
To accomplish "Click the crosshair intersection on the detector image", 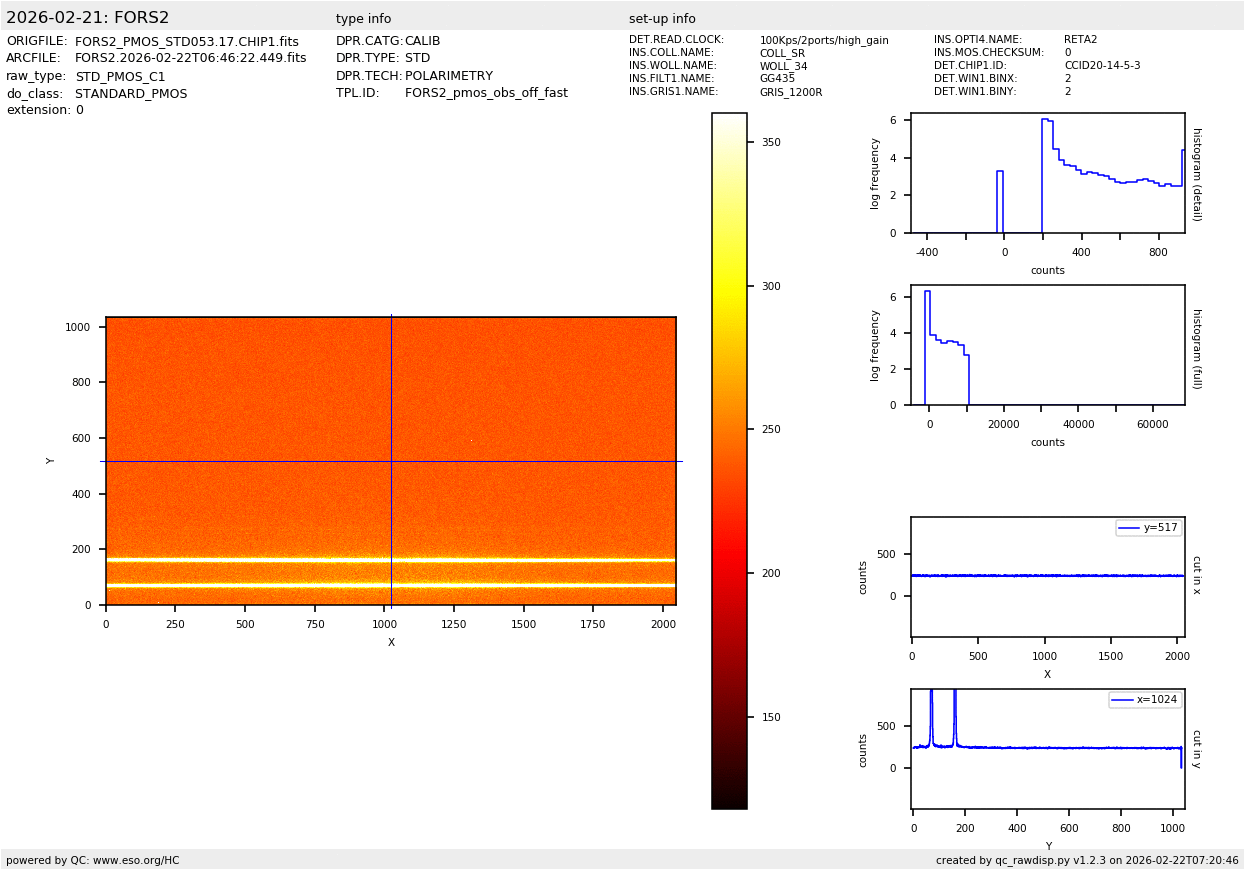I will [391, 461].
